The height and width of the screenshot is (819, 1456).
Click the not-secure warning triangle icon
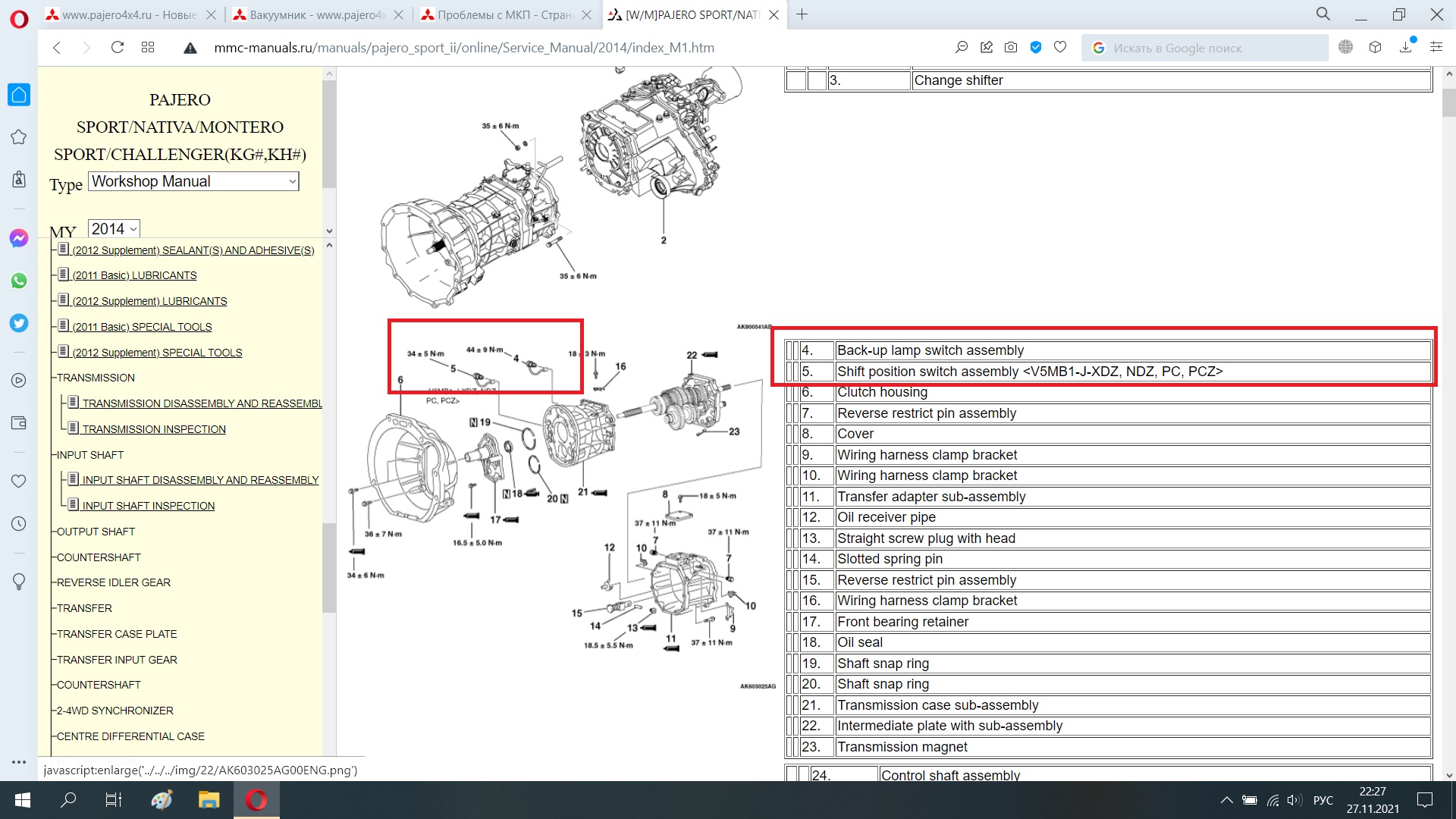click(190, 48)
